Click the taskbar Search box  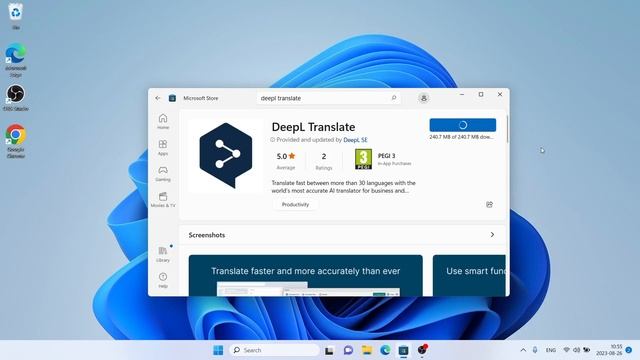[x=275, y=350]
